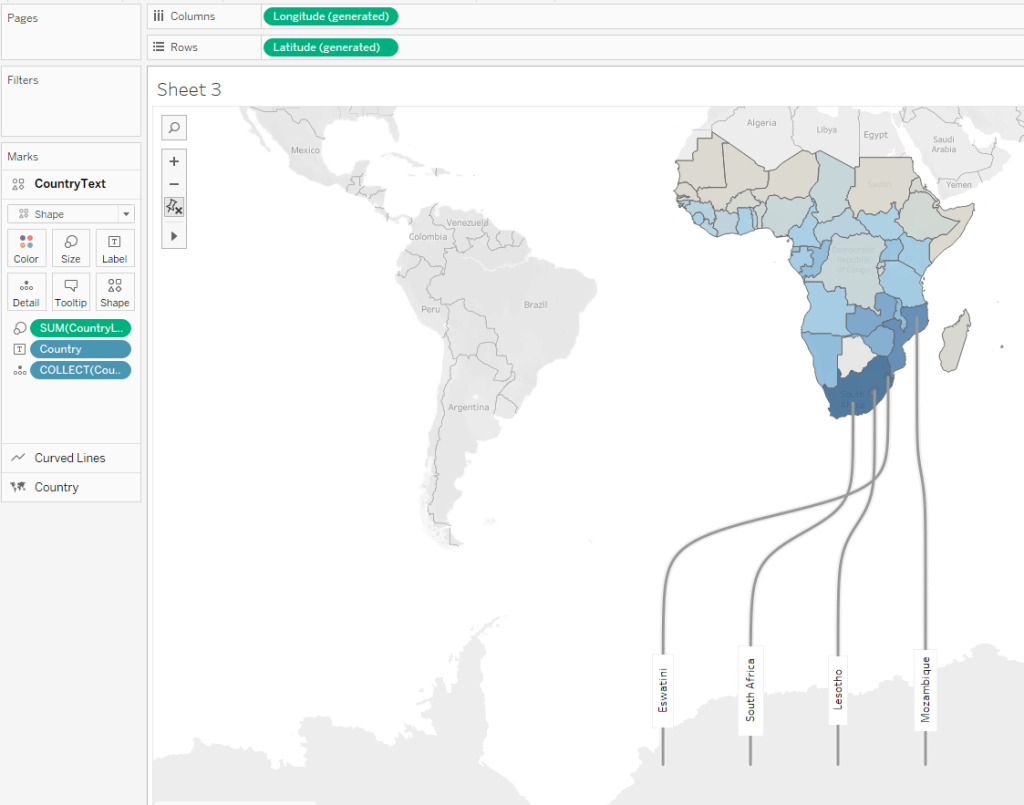This screenshot has width=1024, height=805.
Task: Click the SUM(CountryL..) size pill
Action: (80, 328)
